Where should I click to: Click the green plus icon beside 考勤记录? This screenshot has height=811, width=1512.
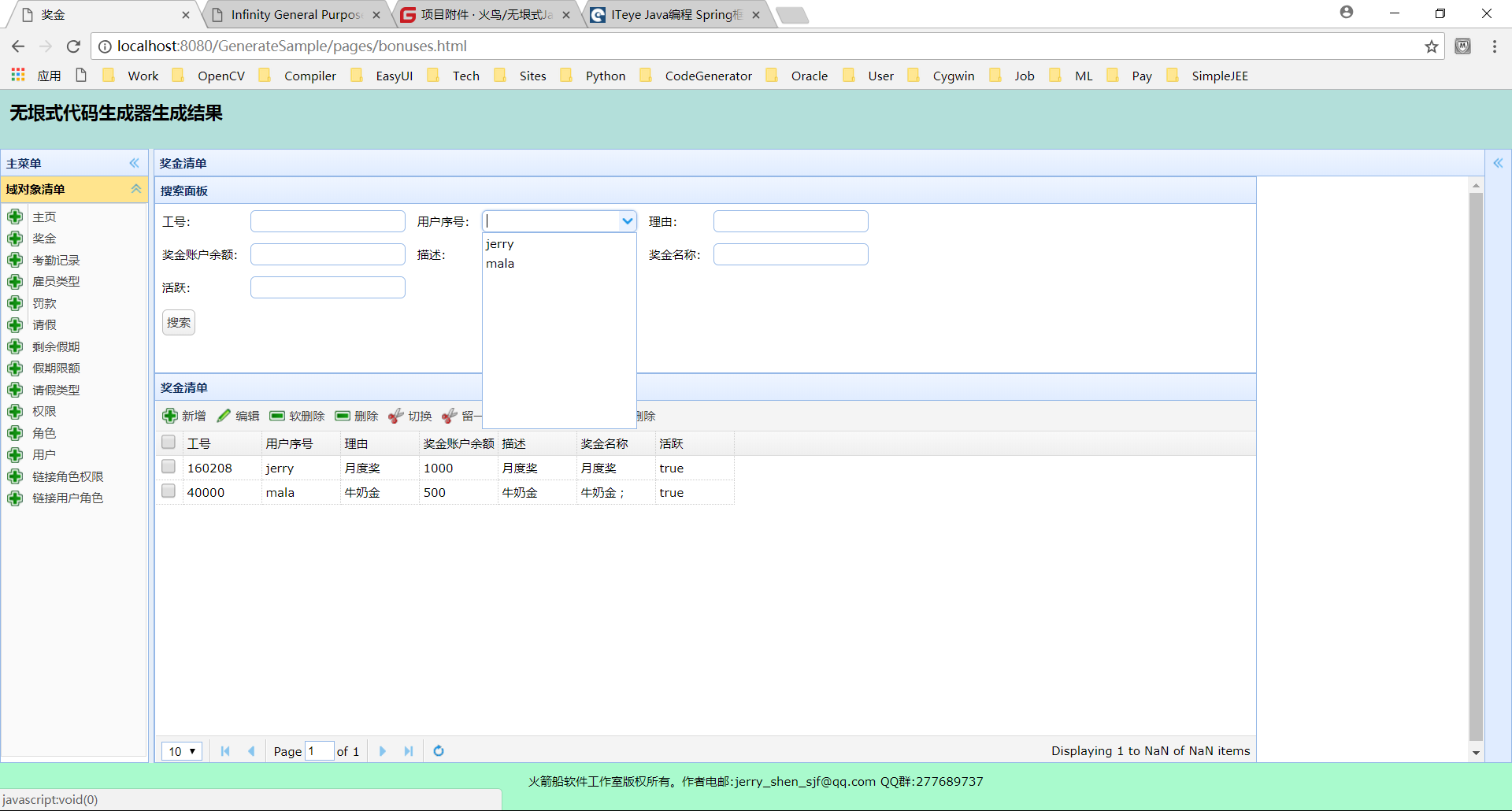(15, 260)
